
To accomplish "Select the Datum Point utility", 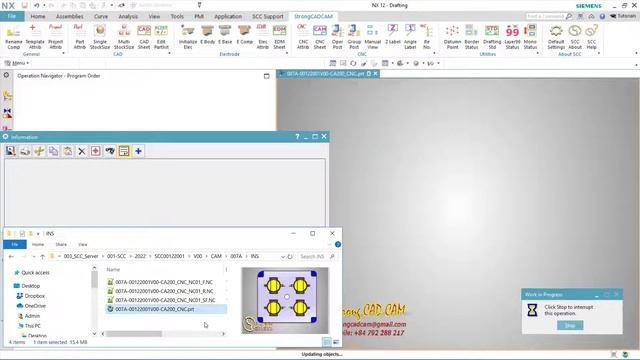I will tap(452, 37).
